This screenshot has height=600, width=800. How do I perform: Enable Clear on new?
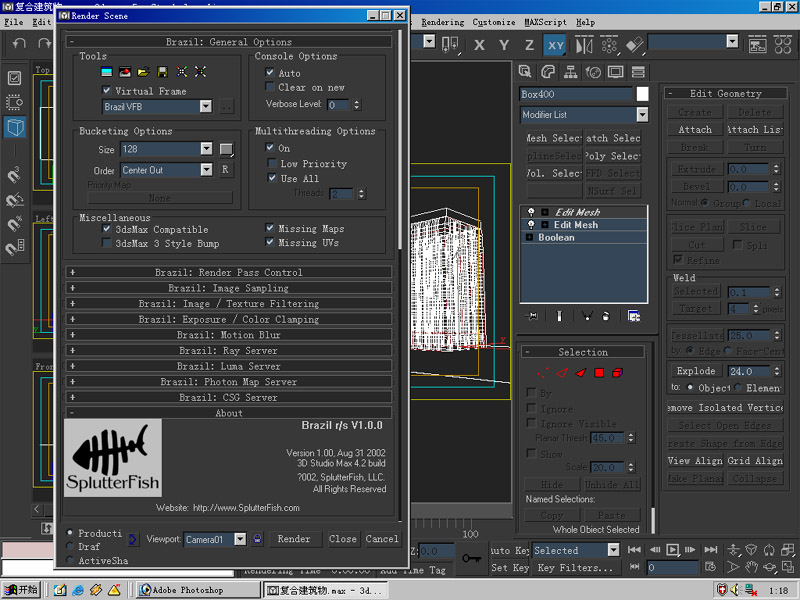click(x=270, y=87)
